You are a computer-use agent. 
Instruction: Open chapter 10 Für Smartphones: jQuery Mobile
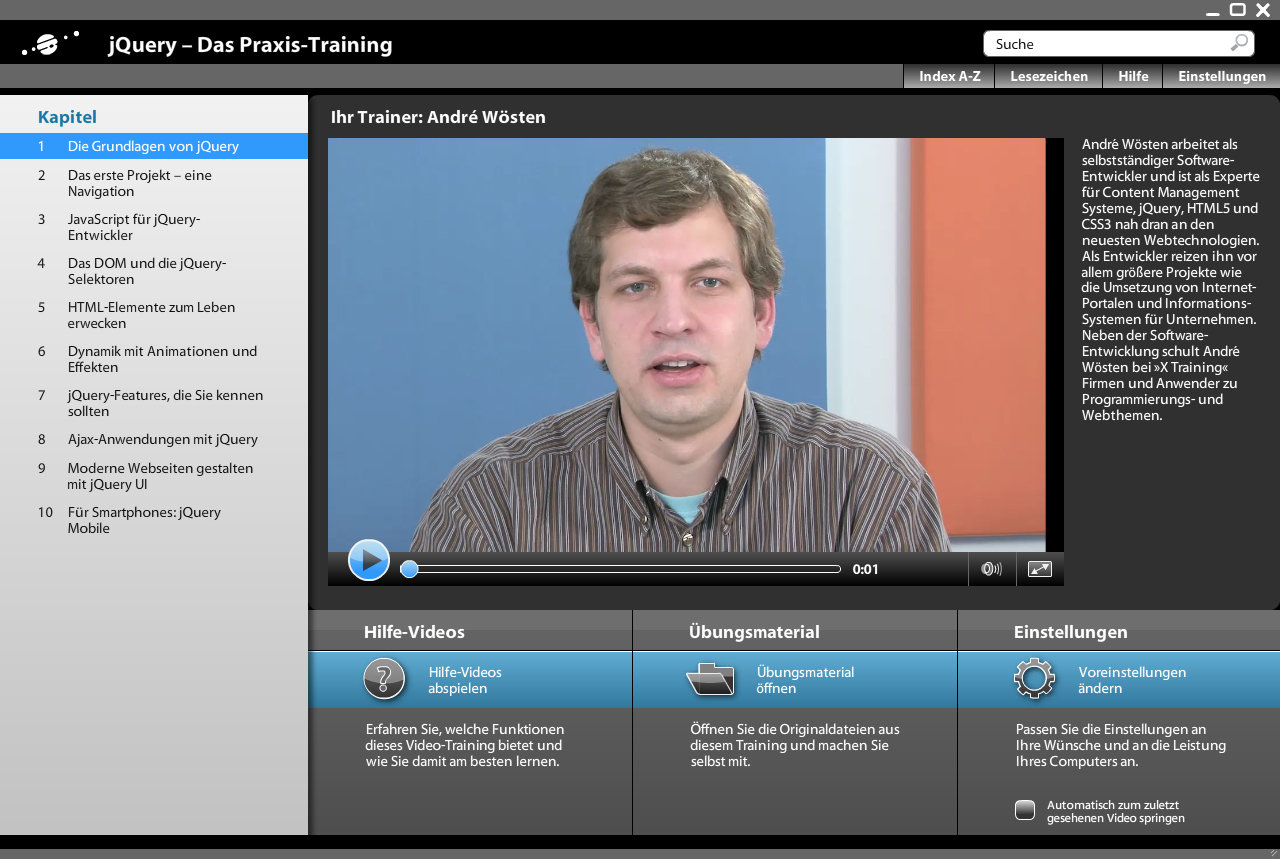coord(144,520)
